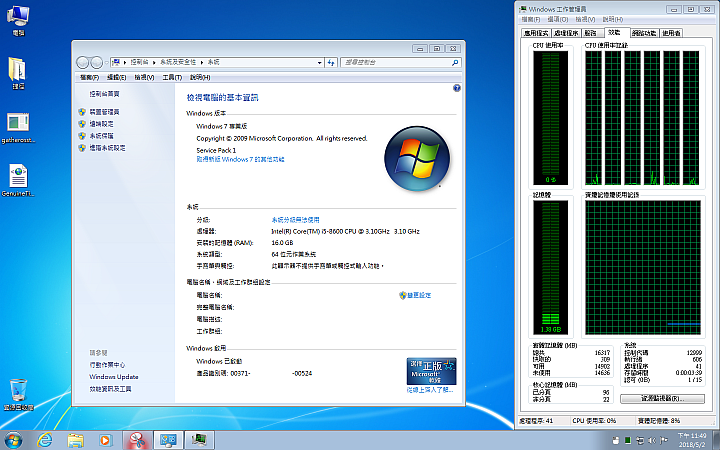Switch to the 應用程式 tab in Task Manager

(x=536, y=33)
